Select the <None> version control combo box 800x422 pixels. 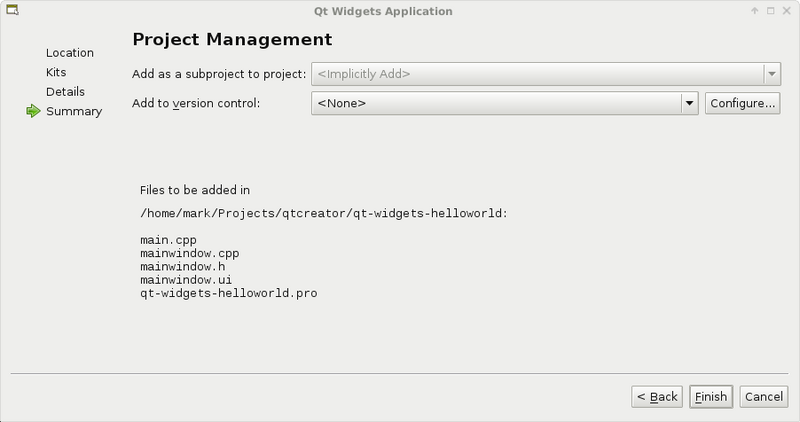coord(505,103)
